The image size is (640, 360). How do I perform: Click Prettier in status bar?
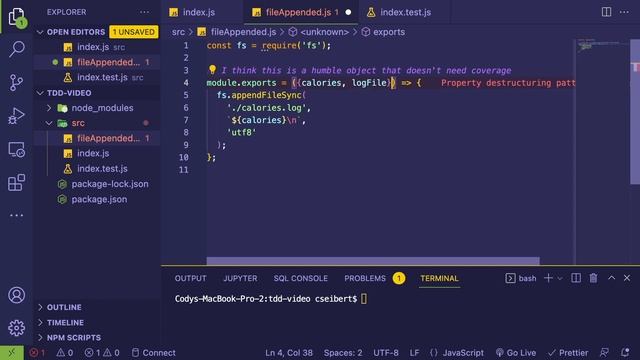pyautogui.click(x=568, y=353)
